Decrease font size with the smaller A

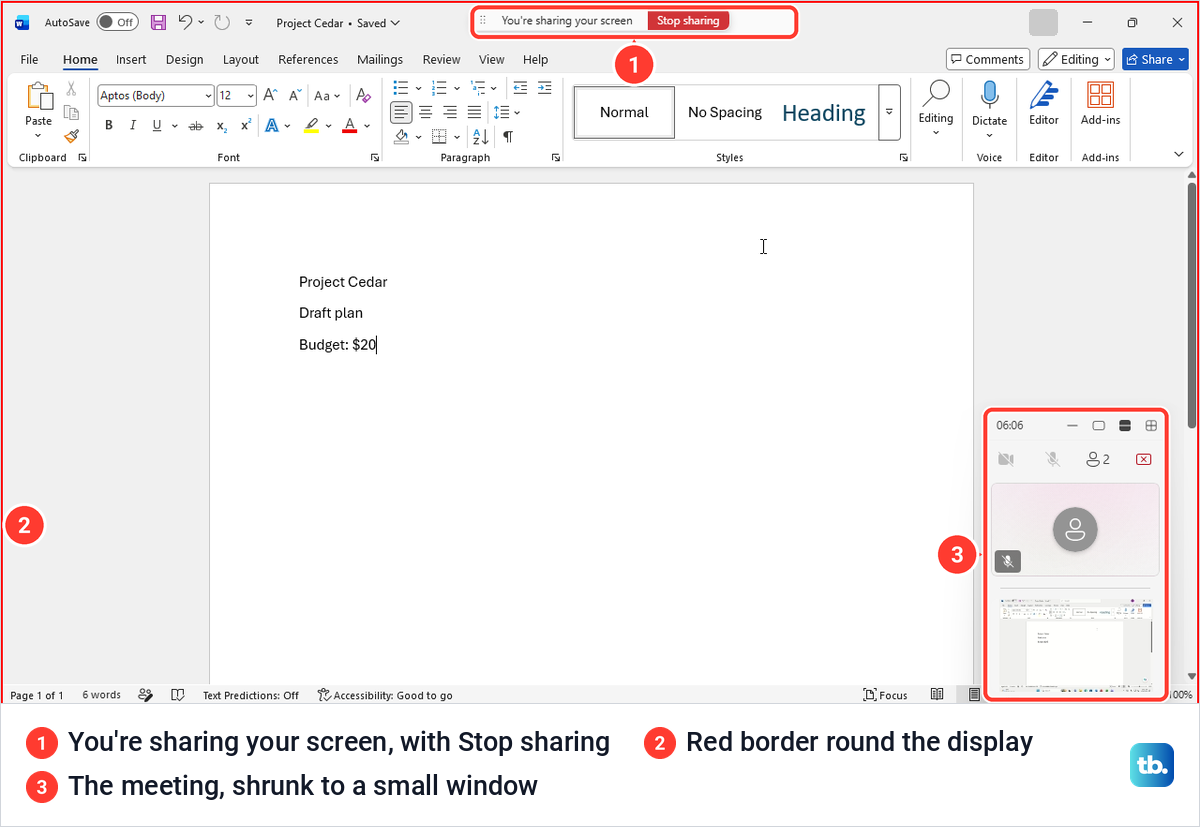295,96
